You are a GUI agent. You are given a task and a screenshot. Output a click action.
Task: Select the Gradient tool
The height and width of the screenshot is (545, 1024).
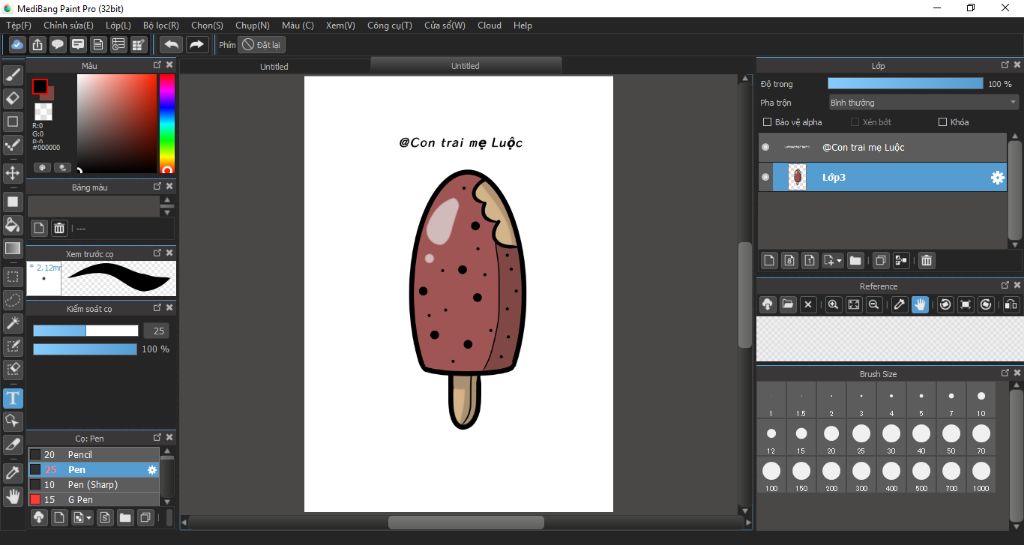point(12,248)
